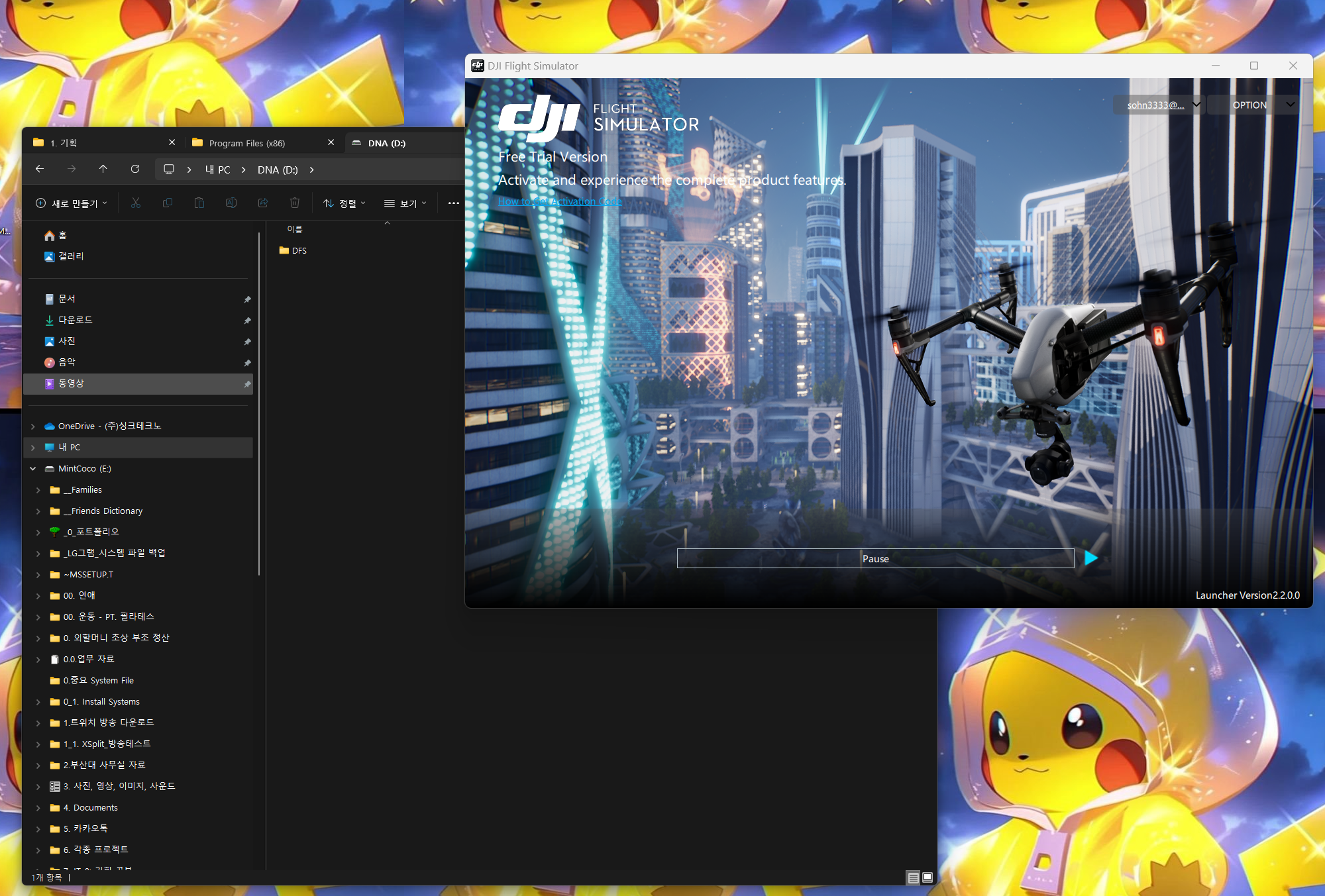The width and height of the screenshot is (1325, 896).
Task: Switch to the Program Files (x86) tab
Action: (x=247, y=143)
